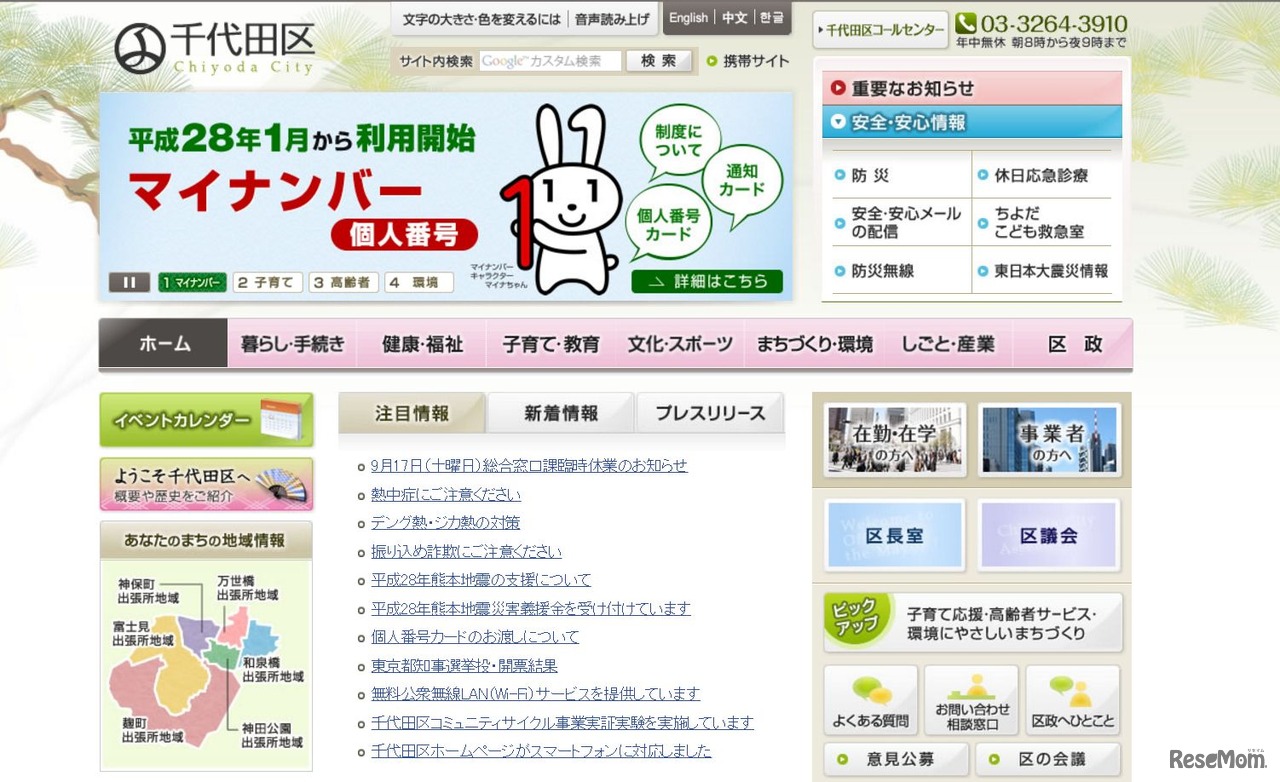Image resolution: width=1280 pixels, height=782 pixels.
Task: Select 和泉橋出張所地域 on the map
Action: point(272,669)
